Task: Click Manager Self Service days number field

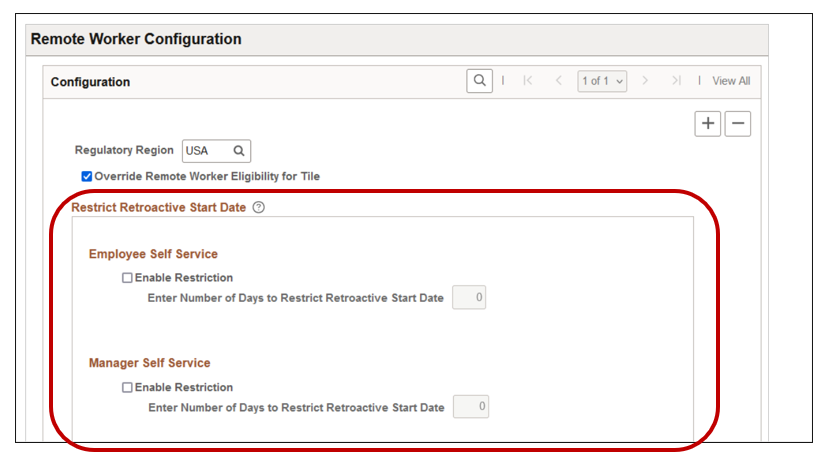Action: pyautogui.click(x=470, y=407)
